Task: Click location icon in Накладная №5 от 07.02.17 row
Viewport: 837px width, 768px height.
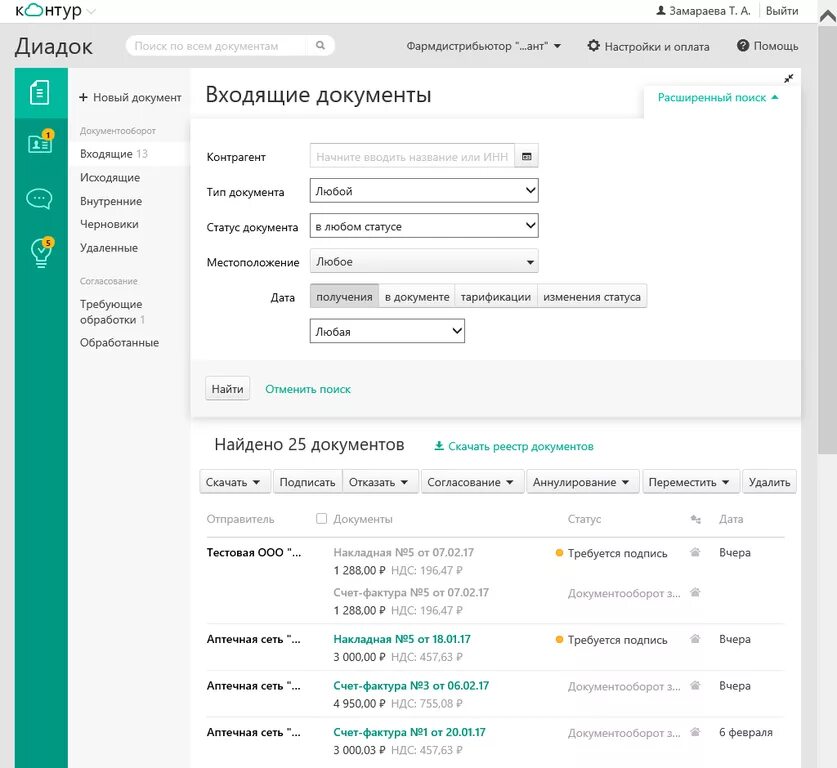Action: tap(694, 552)
